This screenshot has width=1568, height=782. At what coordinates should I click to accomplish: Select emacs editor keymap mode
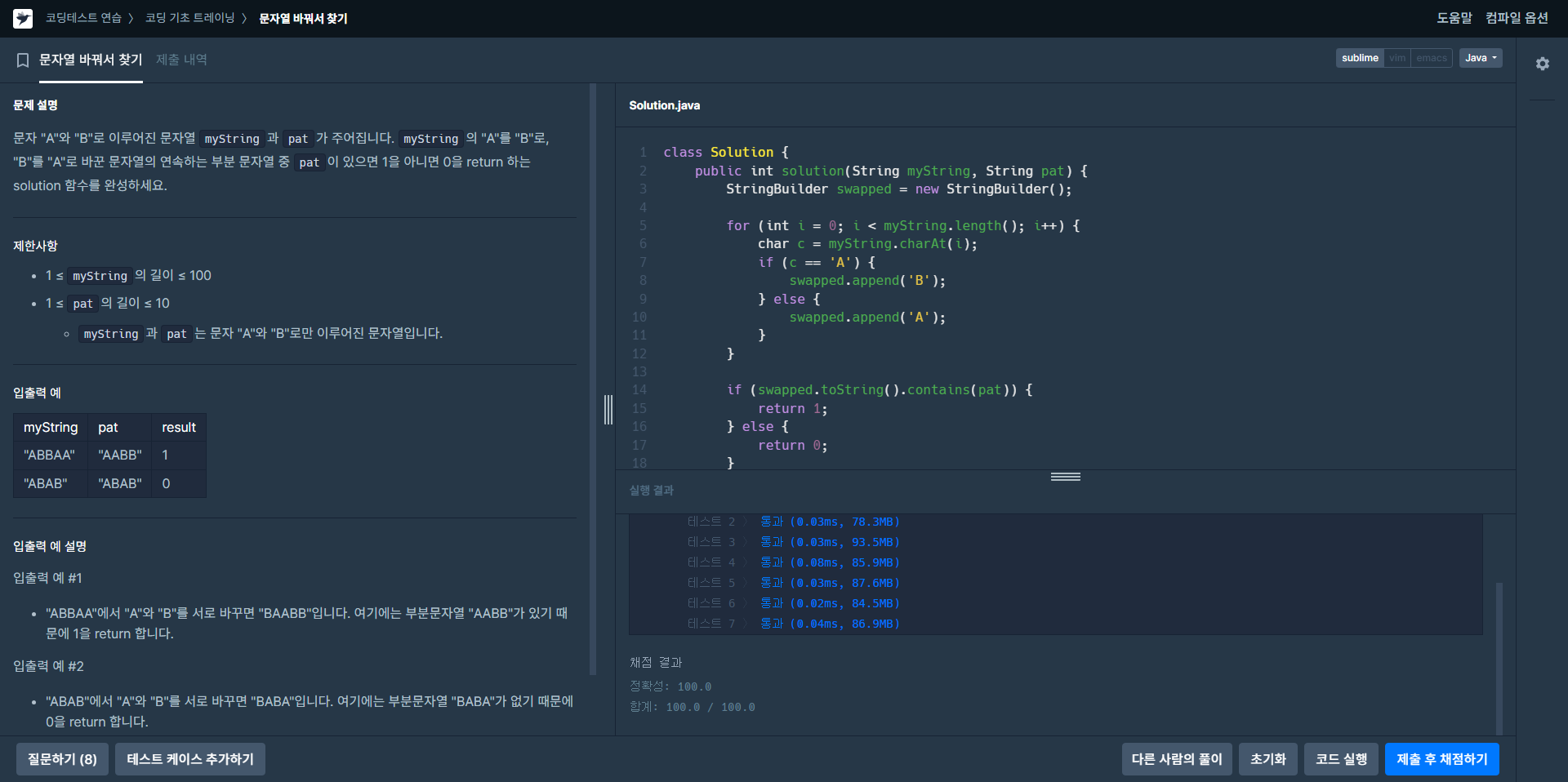(1432, 58)
